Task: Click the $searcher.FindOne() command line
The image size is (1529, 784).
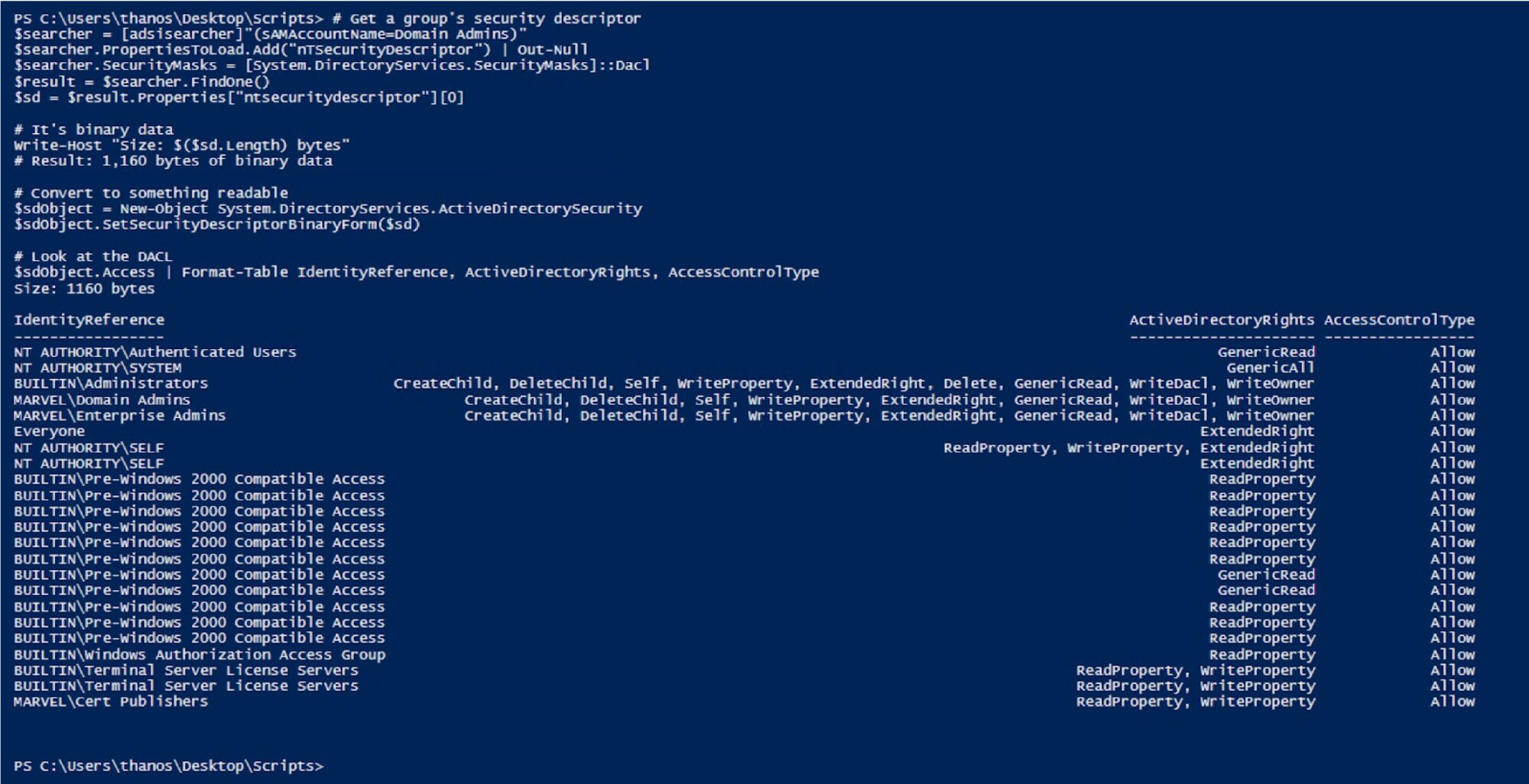Action: click(141, 82)
